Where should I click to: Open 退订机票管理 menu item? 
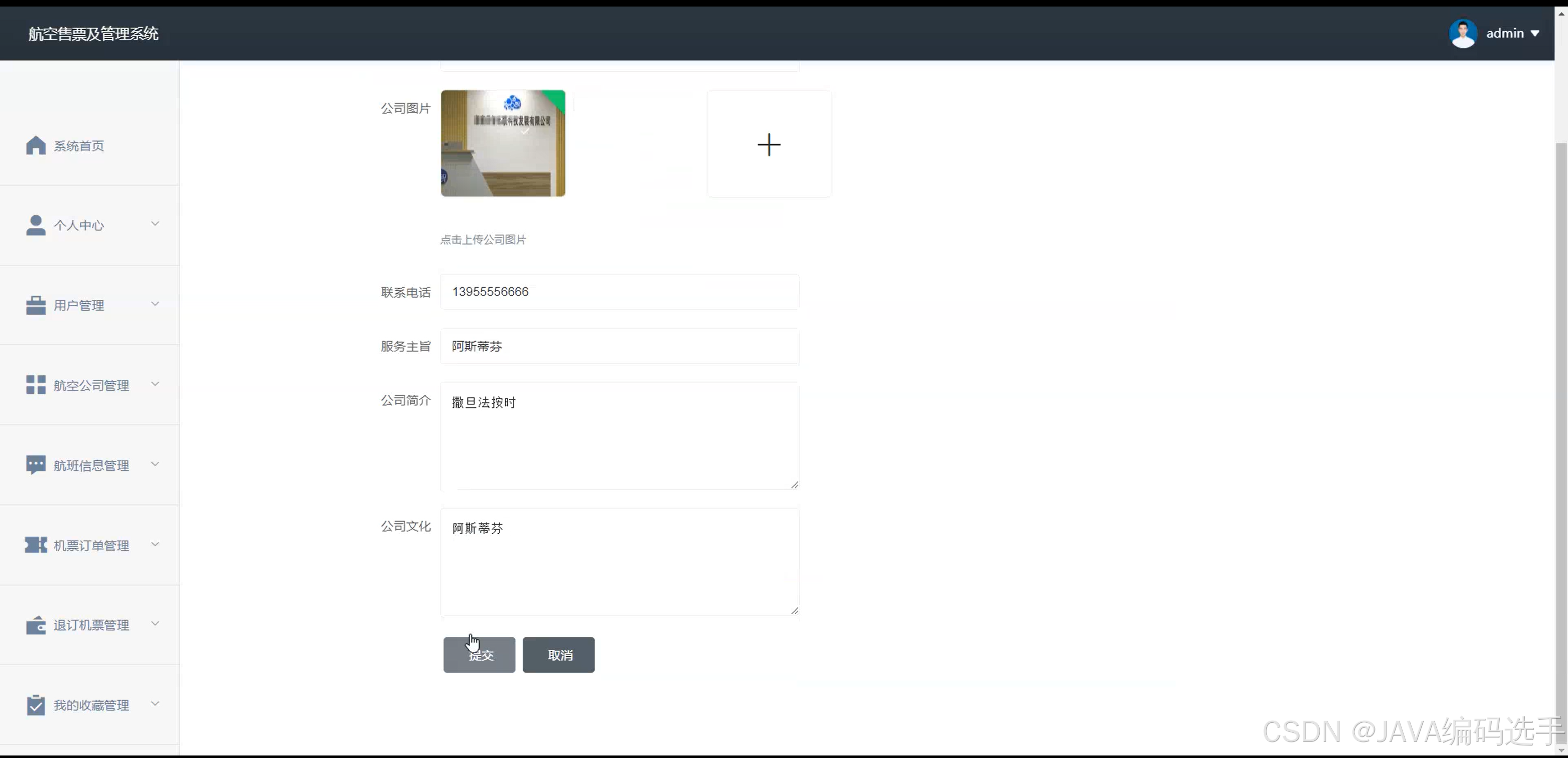click(91, 625)
